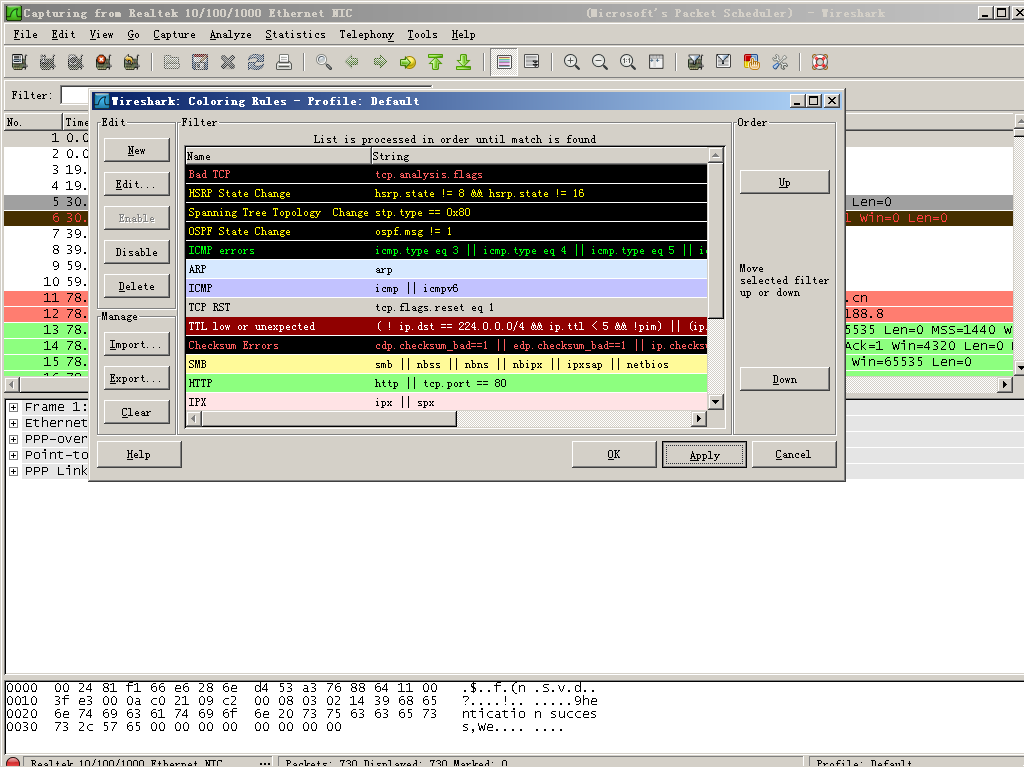Print packets toolbar icon
Viewport: 1024px width, 768px height.
pyautogui.click(x=284, y=62)
